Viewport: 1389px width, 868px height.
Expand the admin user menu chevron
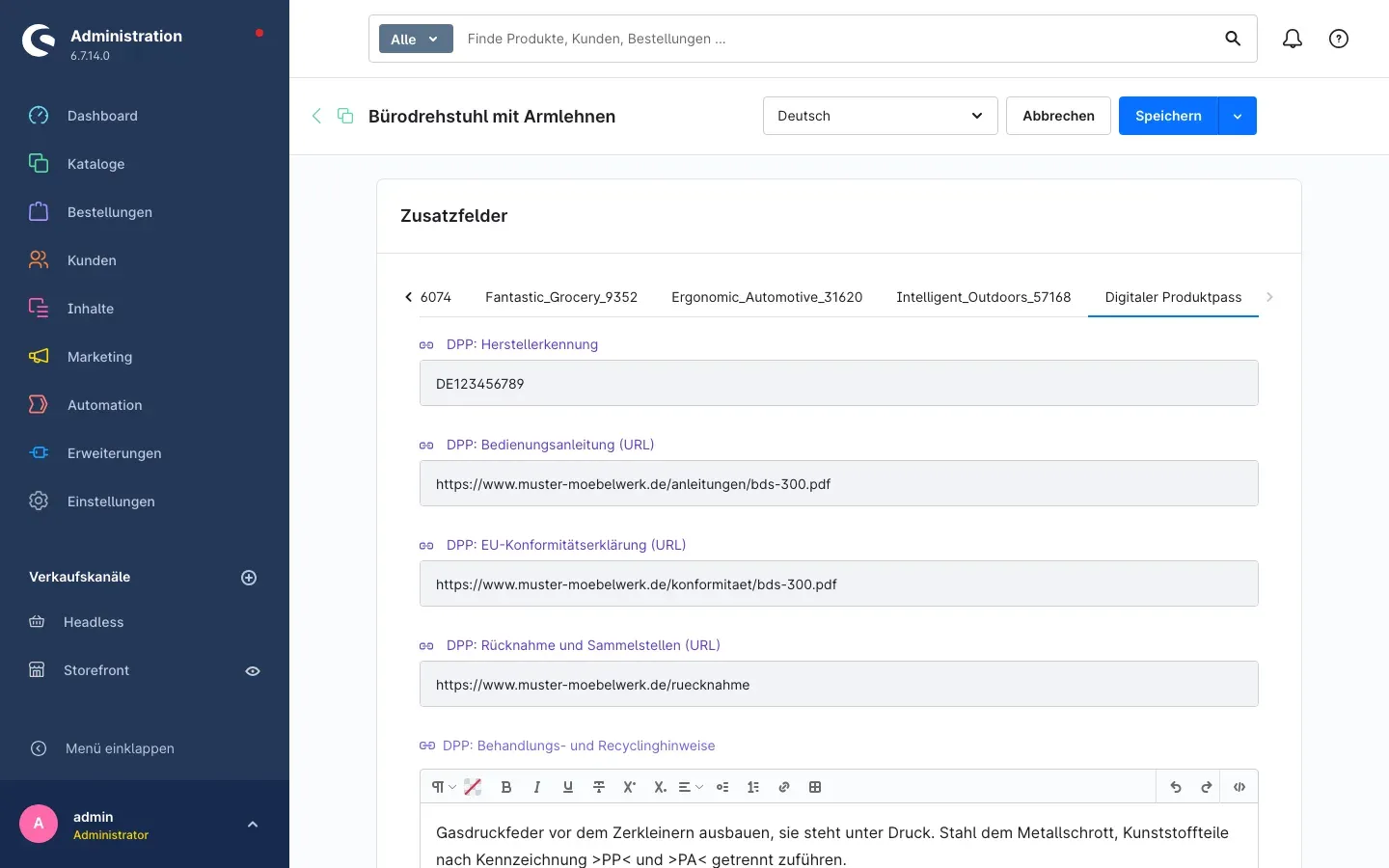(x=253, y=825)
